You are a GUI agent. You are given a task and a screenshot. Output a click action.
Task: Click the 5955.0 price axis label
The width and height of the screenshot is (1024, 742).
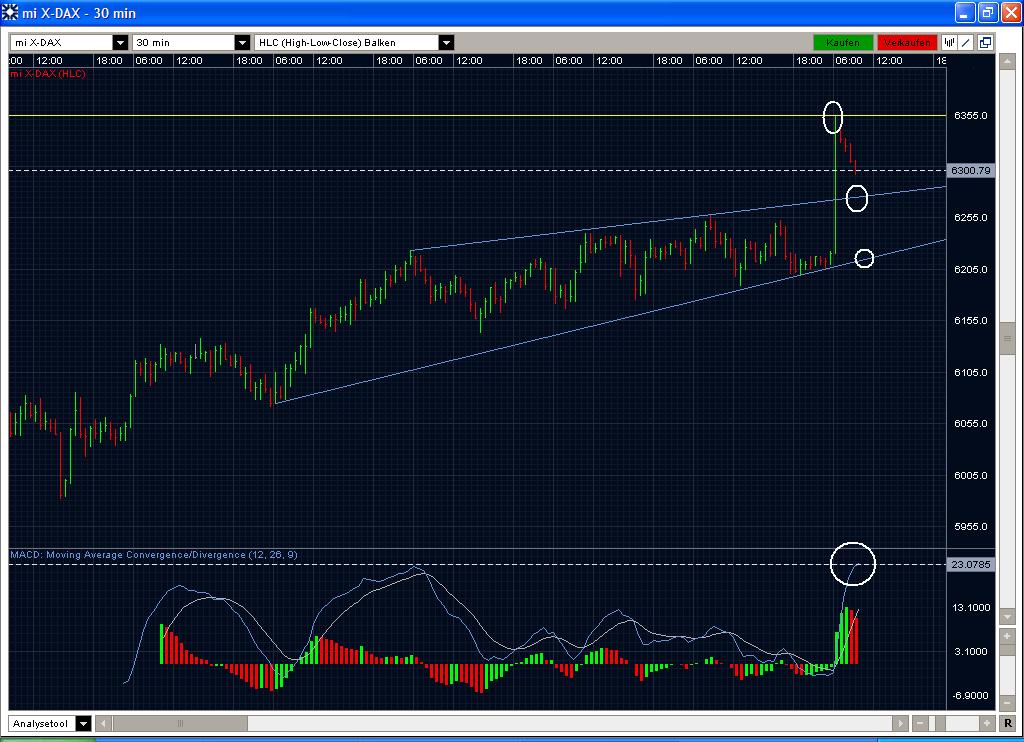click(970, 526)
